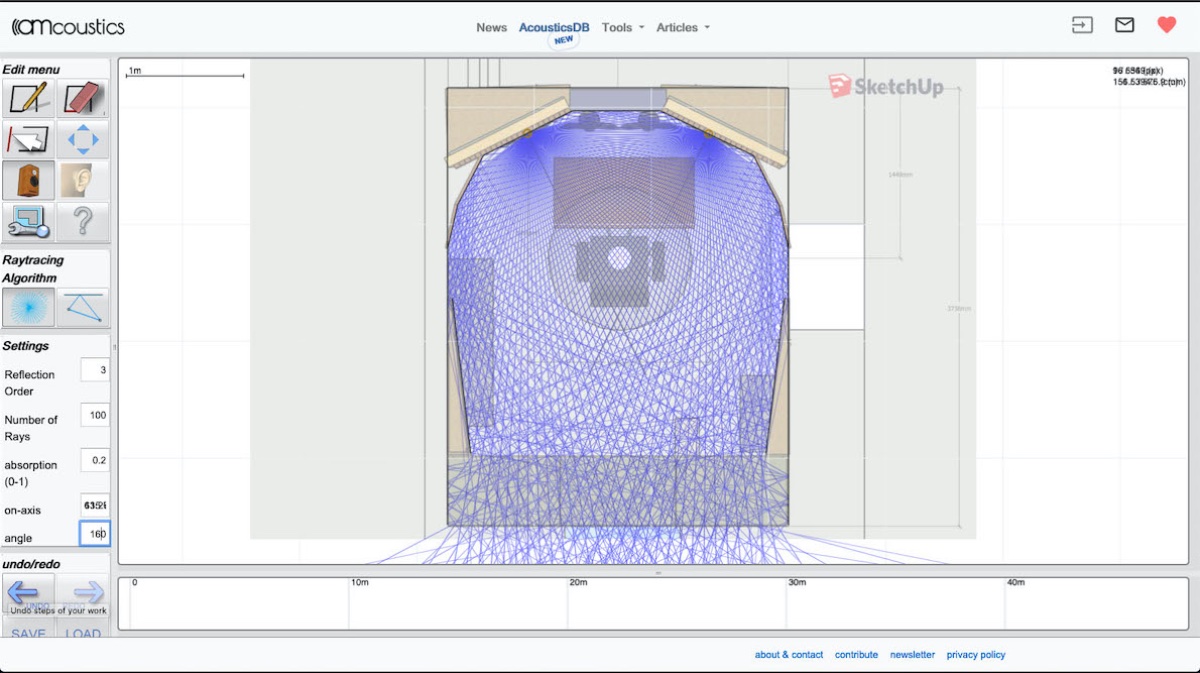Select the eraser tool
1200x673 pixels.
point(82,98)
